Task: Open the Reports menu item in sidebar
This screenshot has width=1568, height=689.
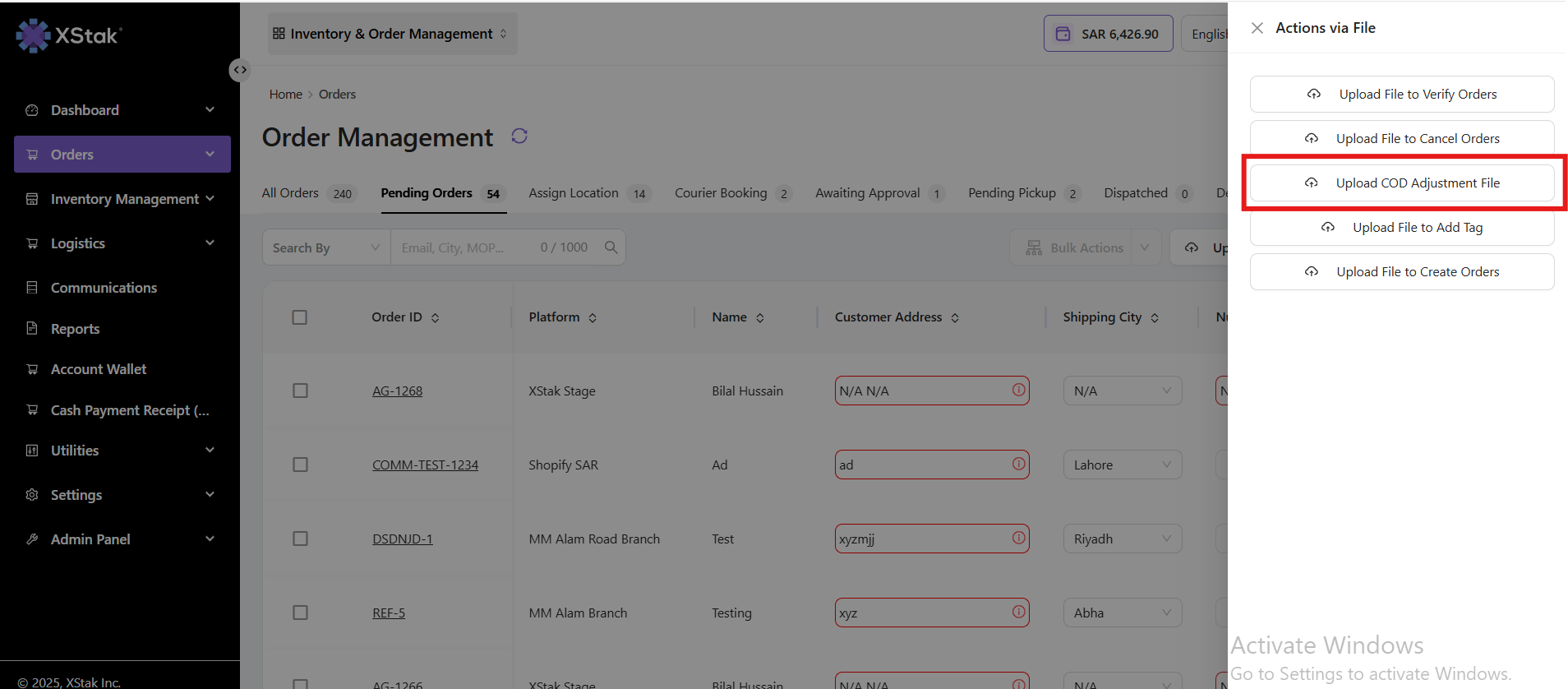Action: 75,329
